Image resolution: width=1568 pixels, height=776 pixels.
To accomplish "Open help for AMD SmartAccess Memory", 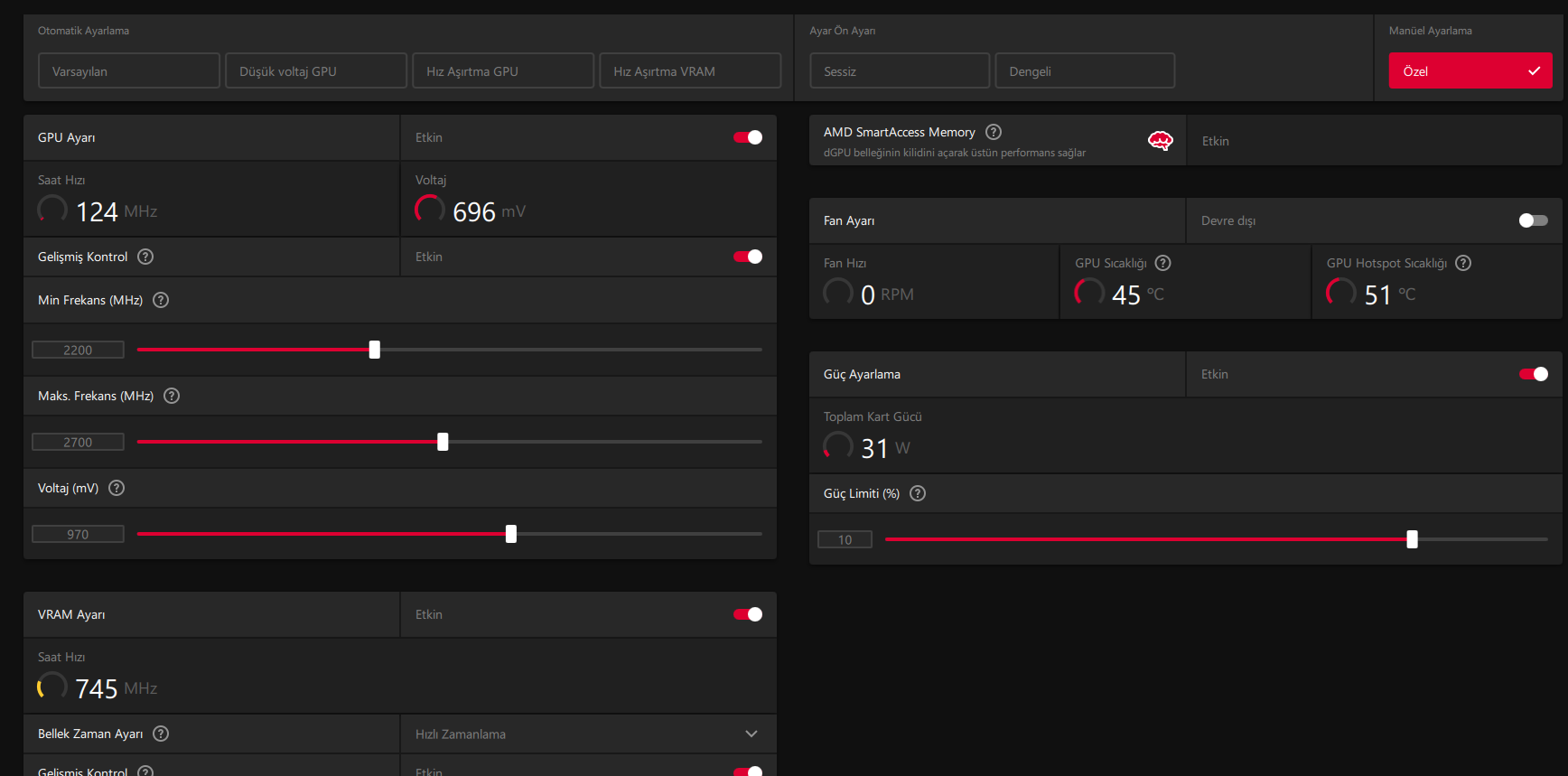I will (x=994, y=132).
